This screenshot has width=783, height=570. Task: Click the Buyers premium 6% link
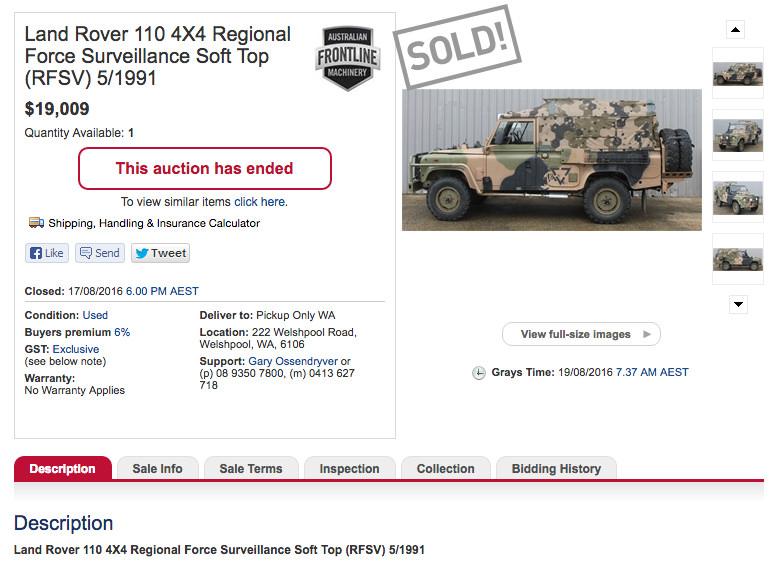pos(122,332)
